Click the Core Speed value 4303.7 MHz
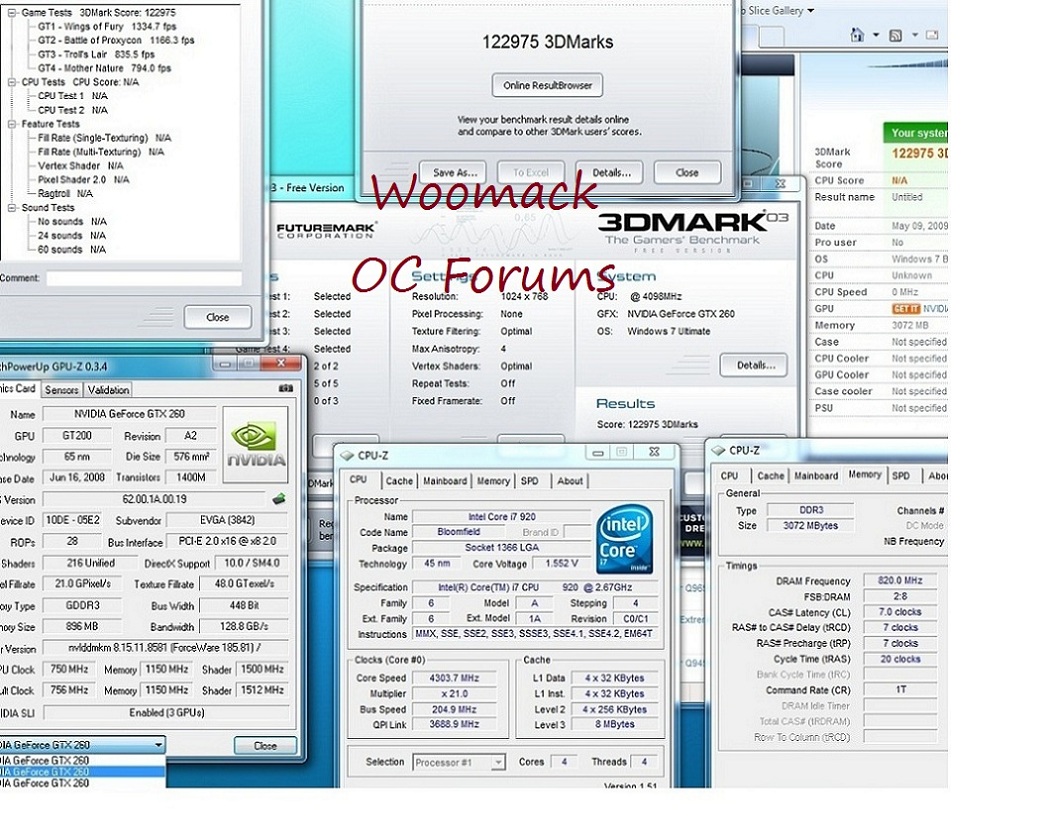This screenshot has width=1047, height=839. pos(454,678)
